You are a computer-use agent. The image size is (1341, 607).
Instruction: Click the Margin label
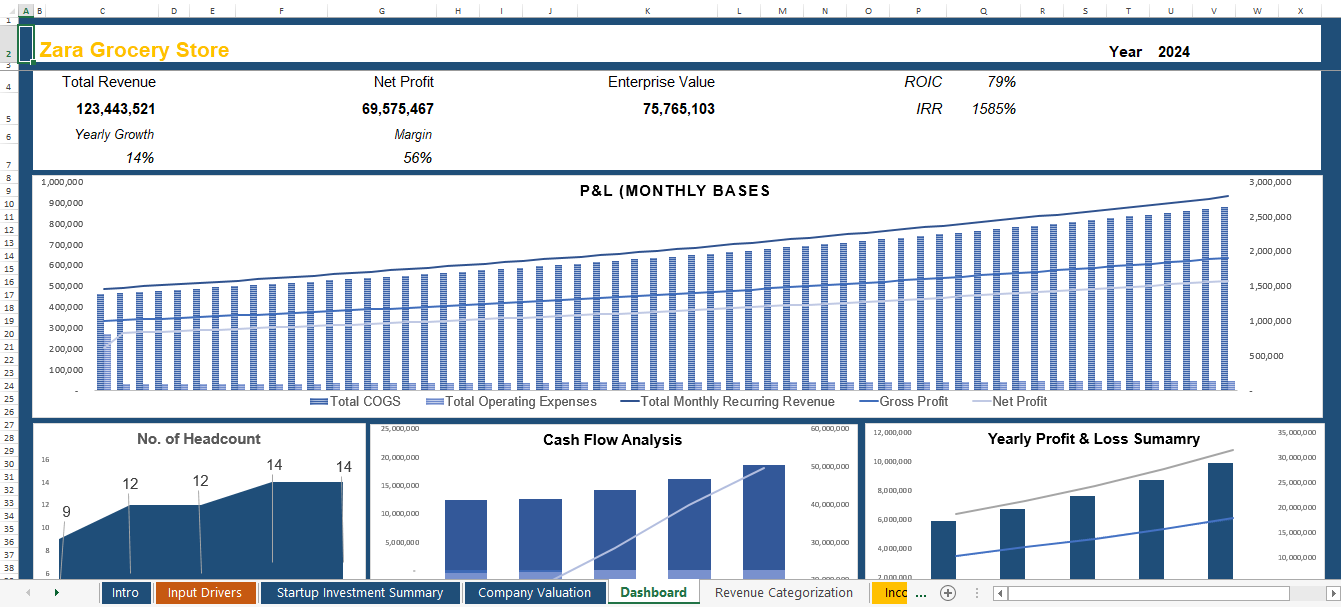(x=414, y=134)
